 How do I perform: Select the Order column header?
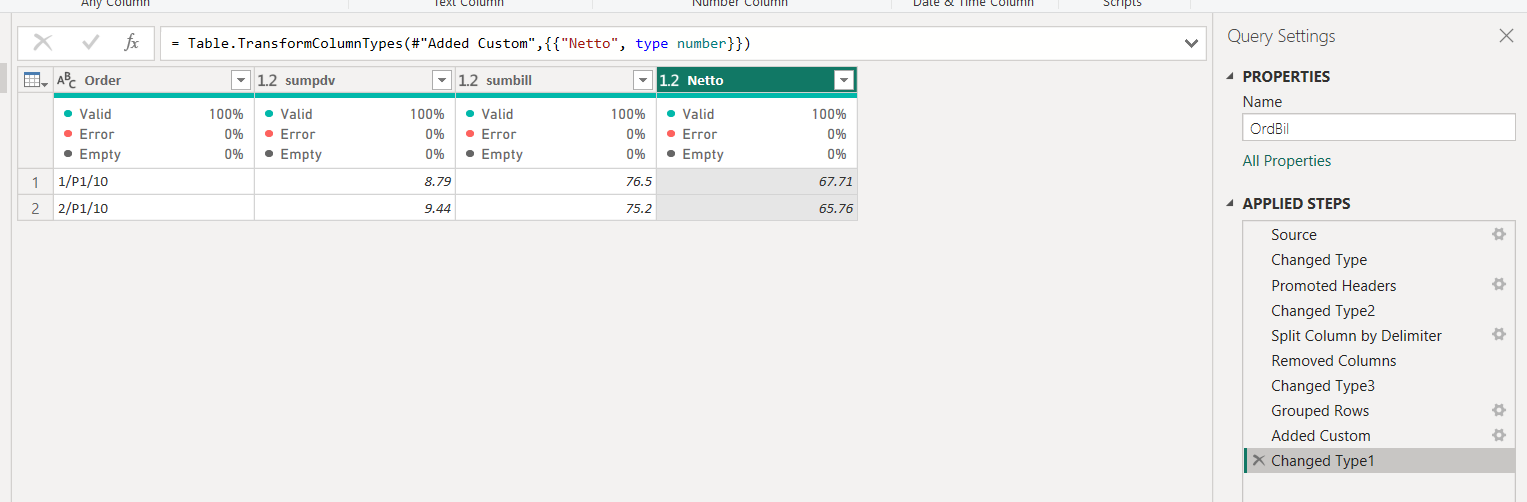coord(154,80)
